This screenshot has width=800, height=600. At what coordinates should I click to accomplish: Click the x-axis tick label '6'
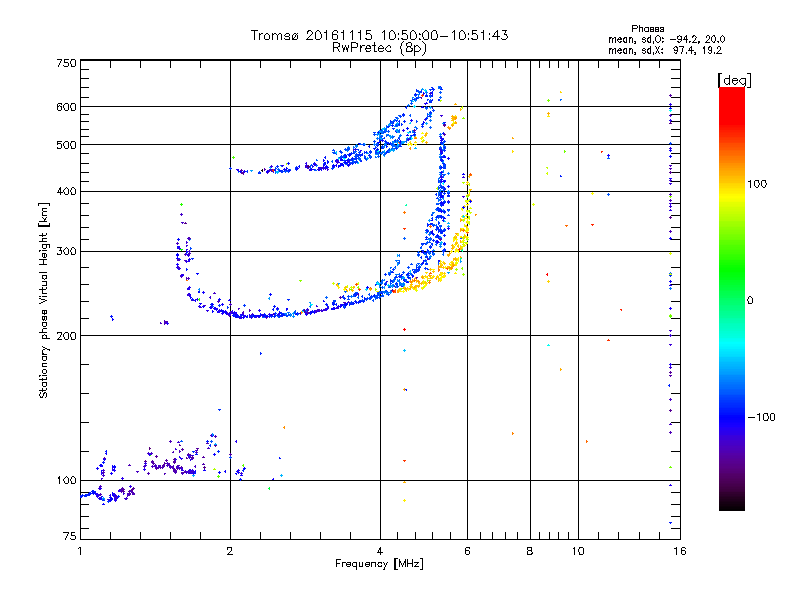click(467, 551)
